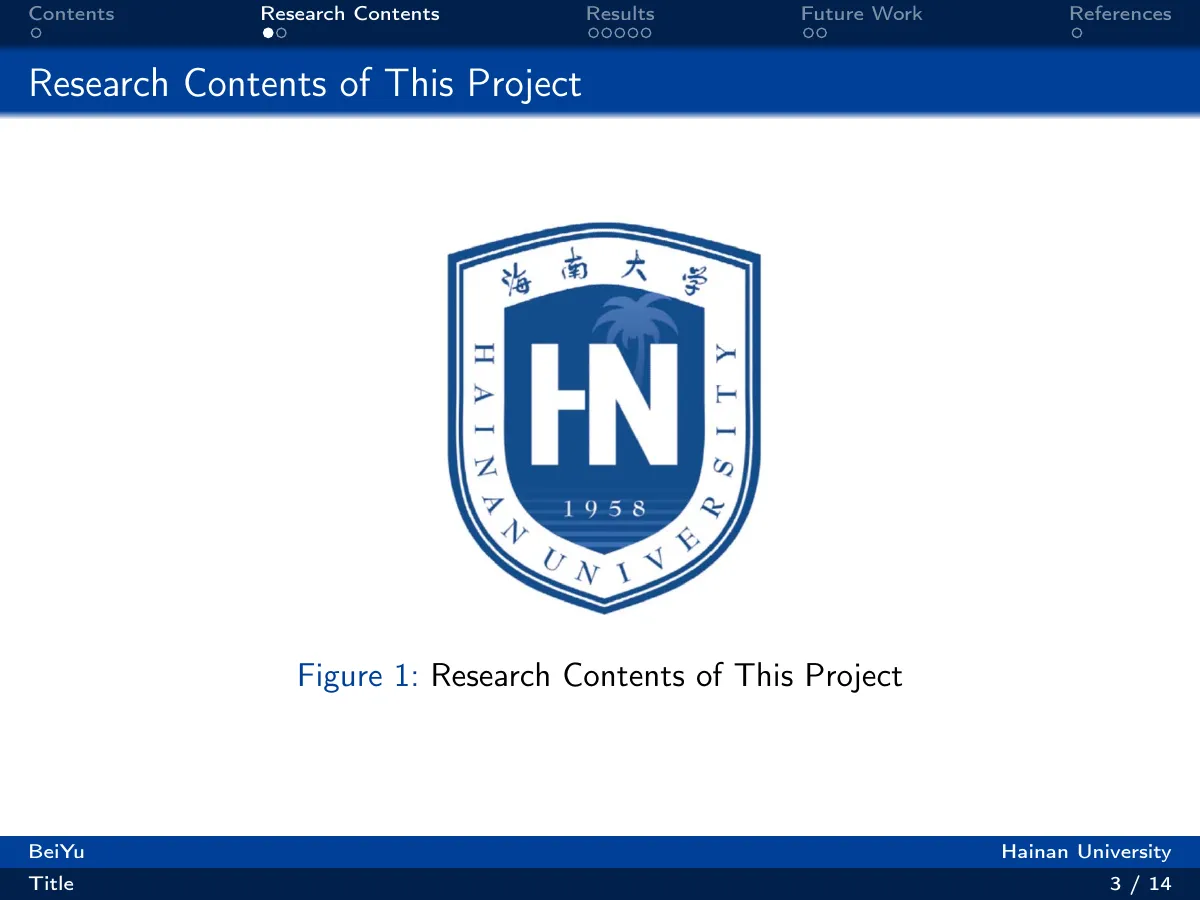Select the second circle under Future Work

[821, 33]
